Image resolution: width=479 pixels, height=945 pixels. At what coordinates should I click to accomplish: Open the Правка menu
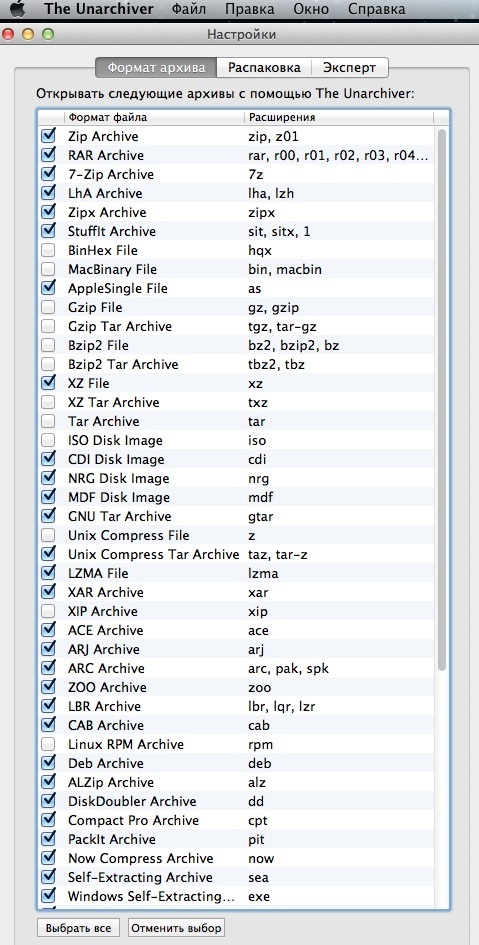tap(249, 9)
